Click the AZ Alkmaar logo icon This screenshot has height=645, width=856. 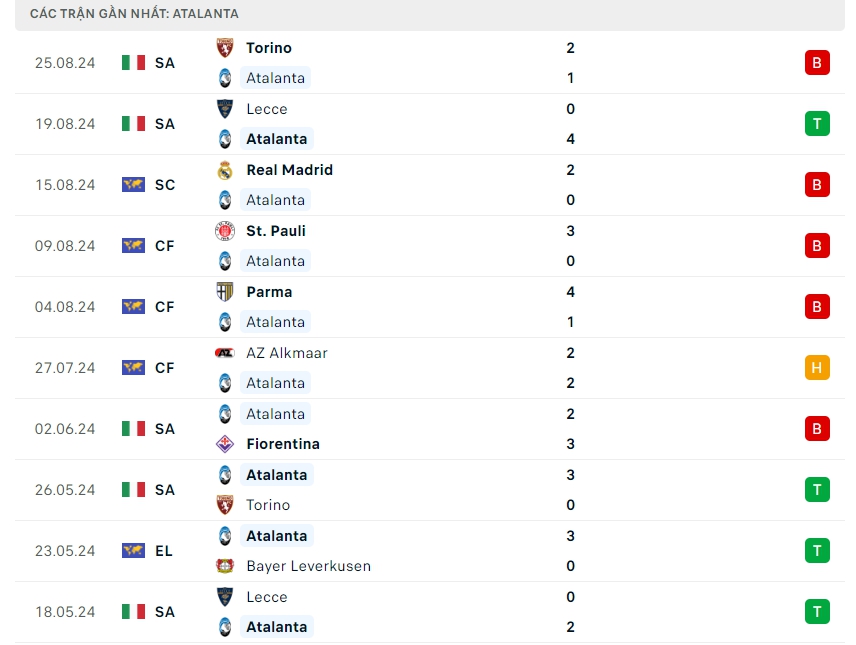click(225, 353)
